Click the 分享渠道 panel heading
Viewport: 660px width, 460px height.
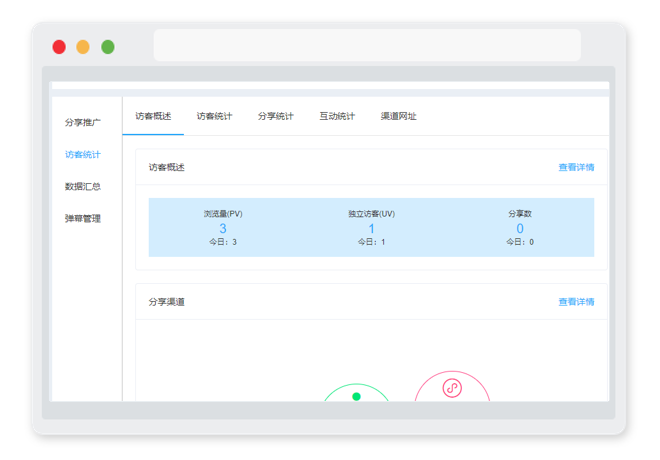coord(167,302)
